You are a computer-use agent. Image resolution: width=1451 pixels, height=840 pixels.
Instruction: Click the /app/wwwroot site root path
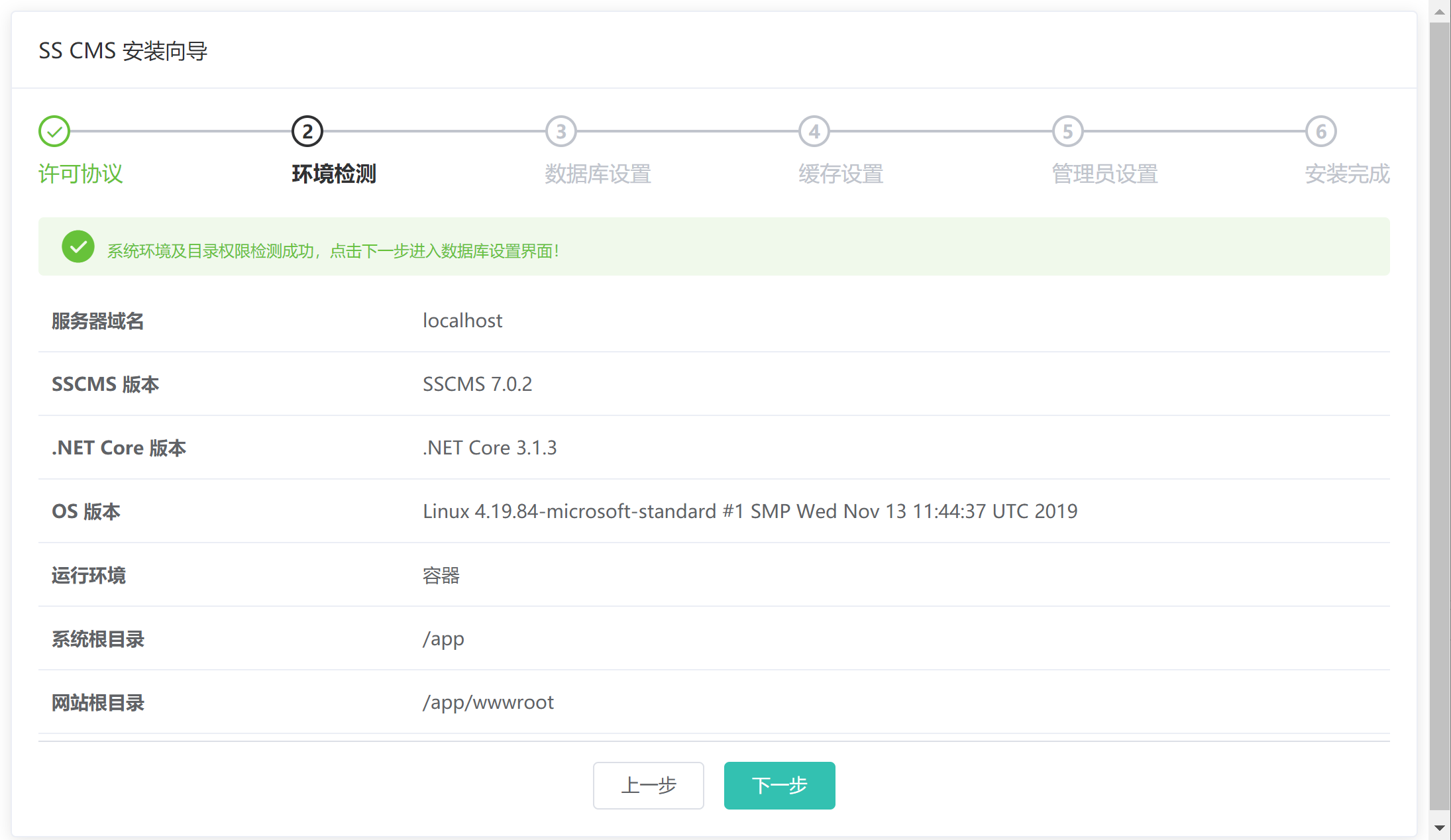pos(488,702)
